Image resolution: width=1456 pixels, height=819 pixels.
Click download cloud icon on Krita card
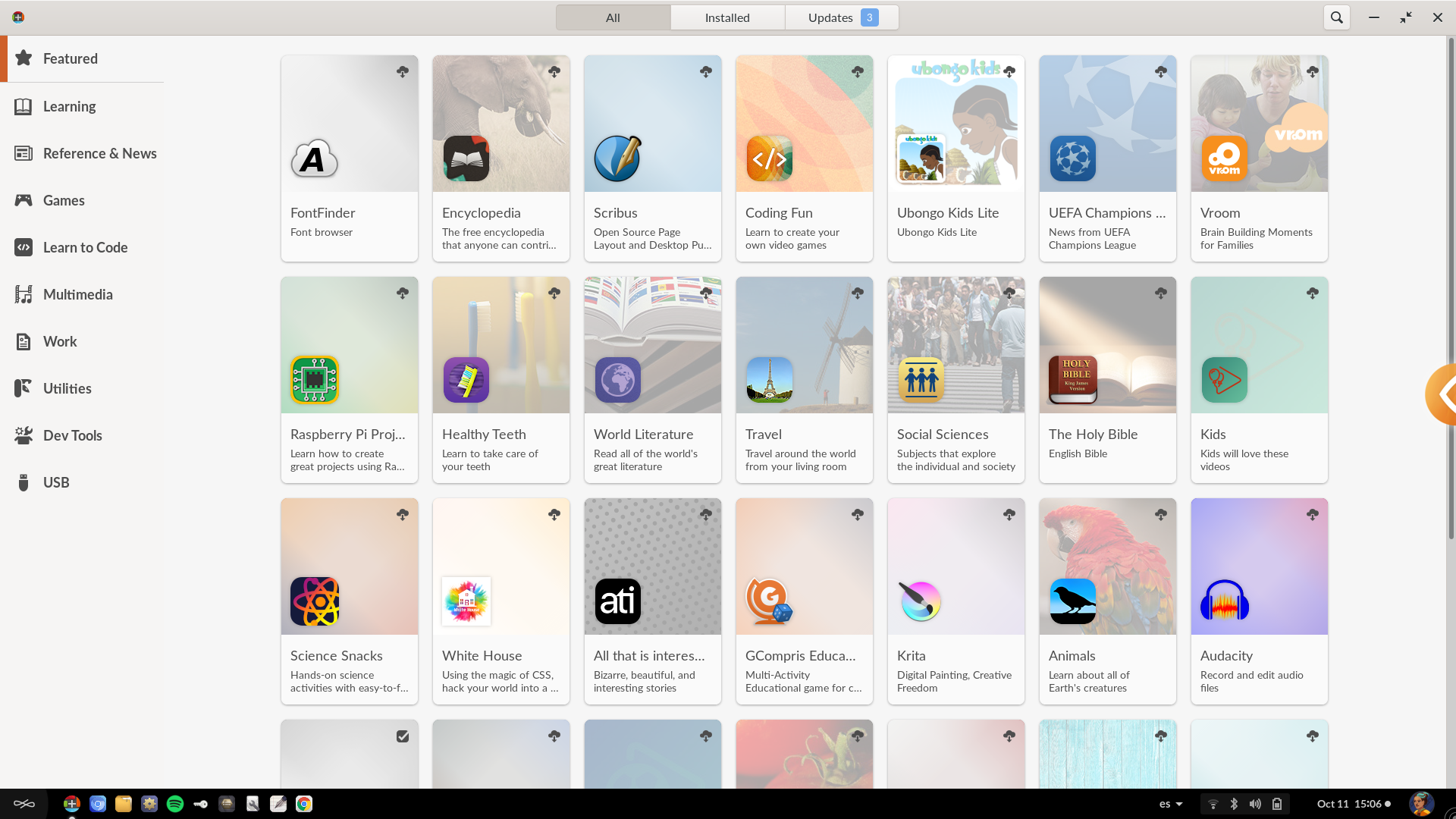[x=1009, y=515]
